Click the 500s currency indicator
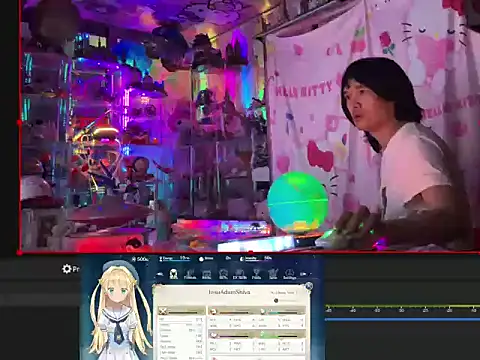Viewport: 480px width, 360px height. click(140, 259)
